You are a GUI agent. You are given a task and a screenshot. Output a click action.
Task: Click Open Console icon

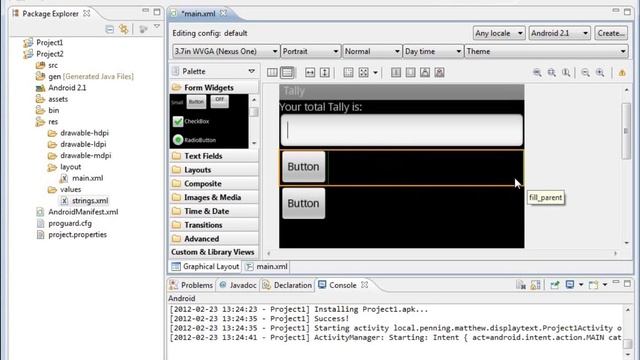pos(593,285)
